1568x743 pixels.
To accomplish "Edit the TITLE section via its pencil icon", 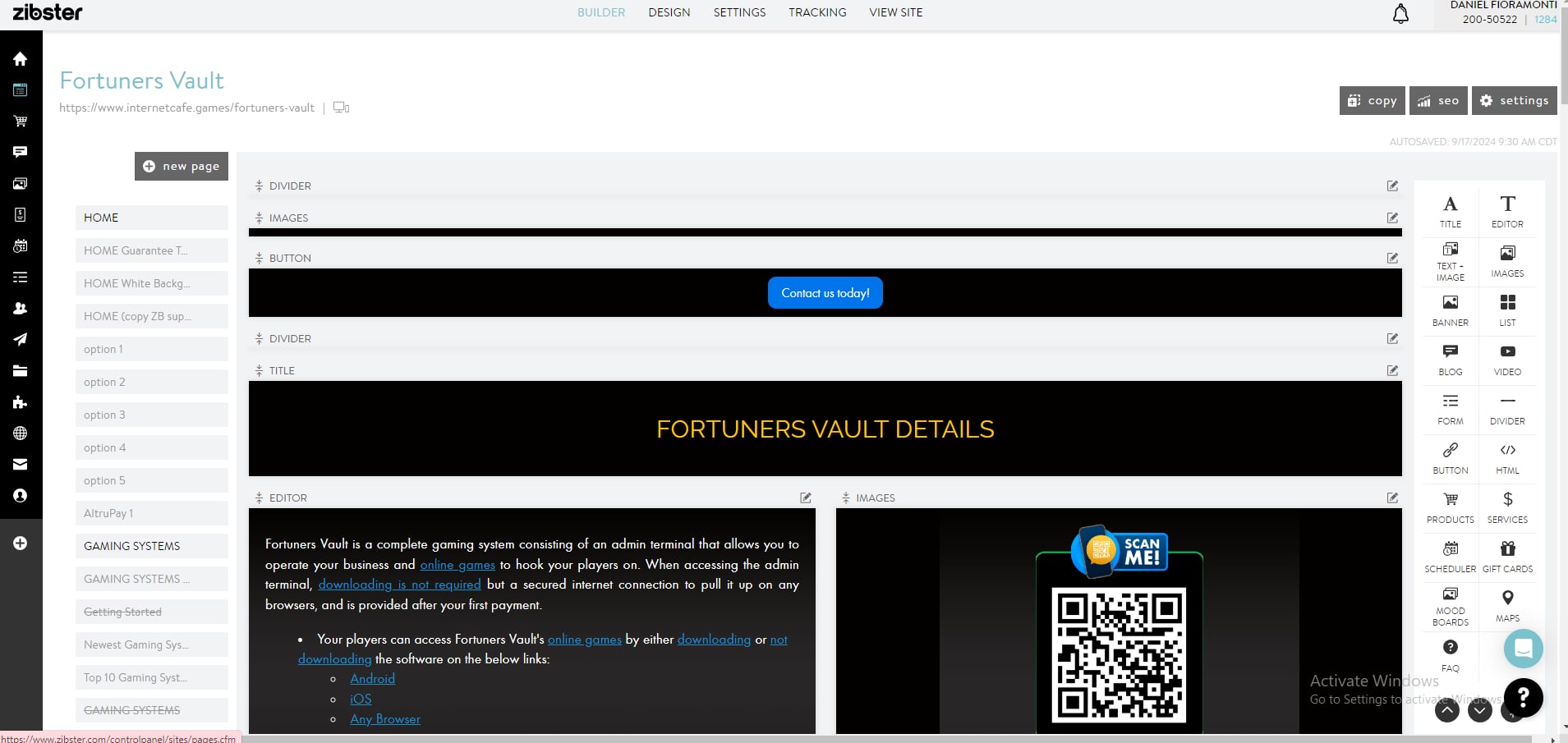I will [x=1392, y=370].
